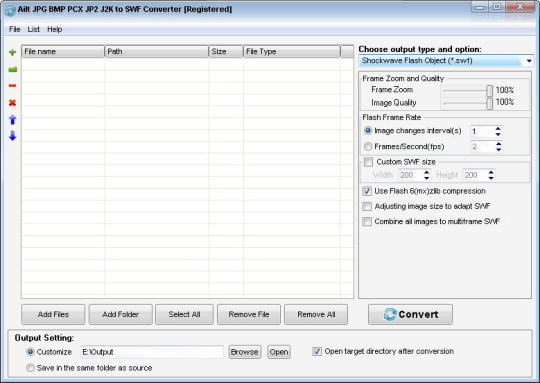Click the blue move down arrow icon
Screen dimensions: 540x383
click(12, 136)
